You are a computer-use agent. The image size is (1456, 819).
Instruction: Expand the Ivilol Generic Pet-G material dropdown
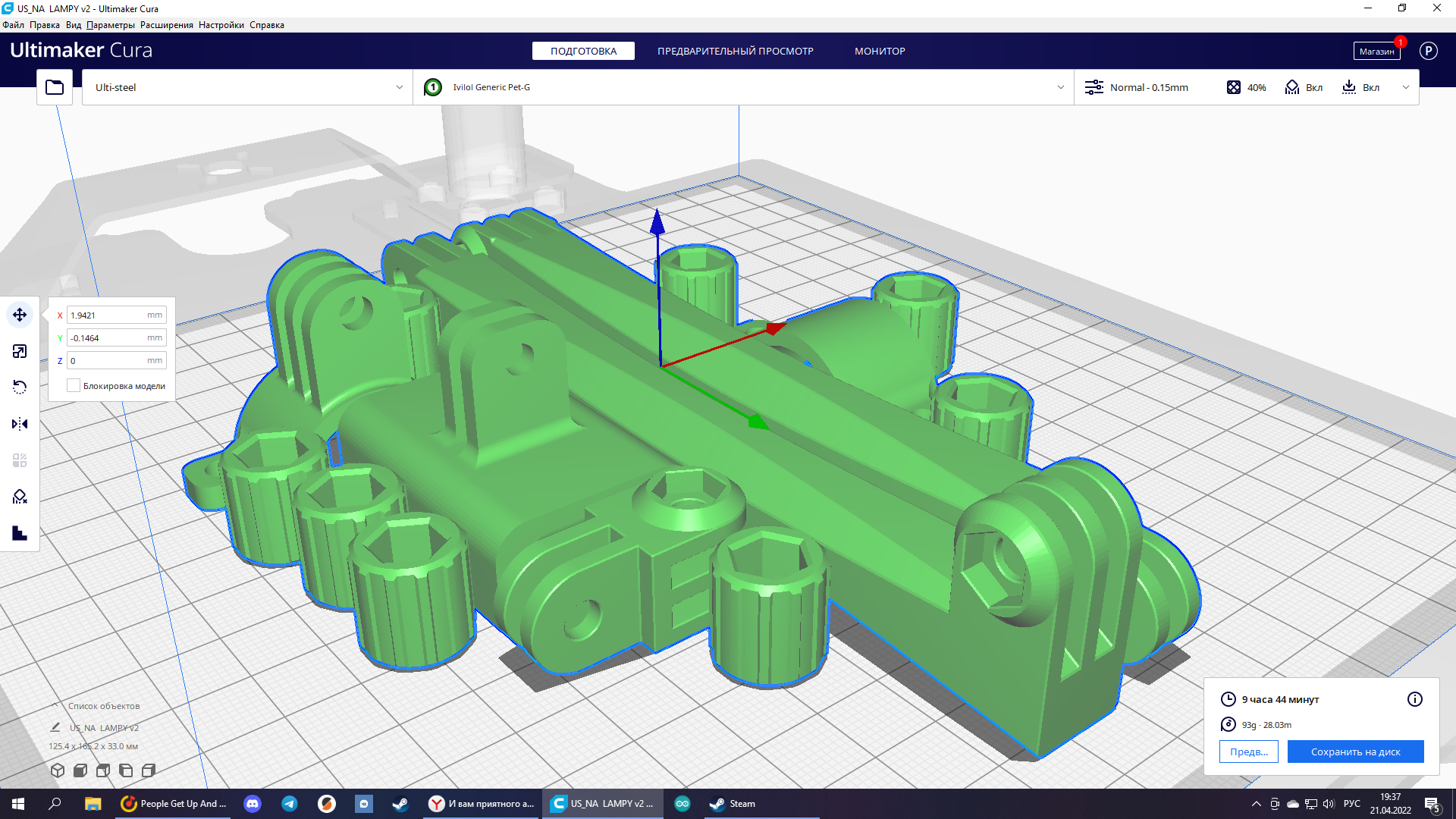[x=1060, y=87]
